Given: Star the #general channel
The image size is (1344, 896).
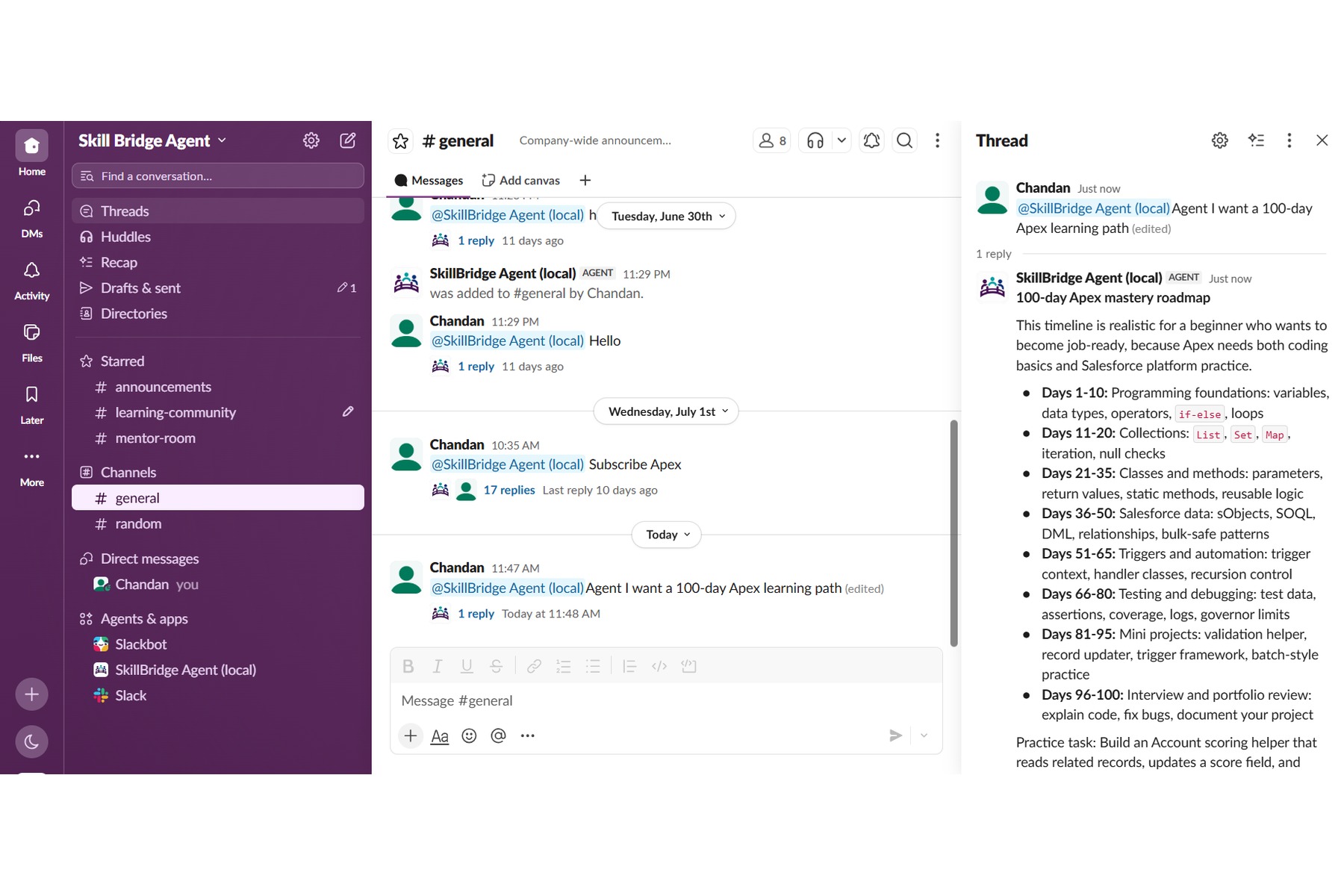Looking at the screenshot, I should point(400,140).
